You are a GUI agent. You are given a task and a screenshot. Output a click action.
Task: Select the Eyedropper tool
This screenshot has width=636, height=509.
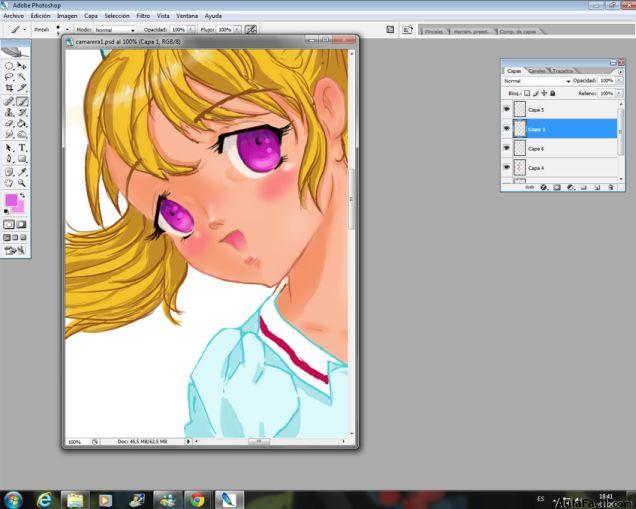pyautogui.click(x=22, y=172)
